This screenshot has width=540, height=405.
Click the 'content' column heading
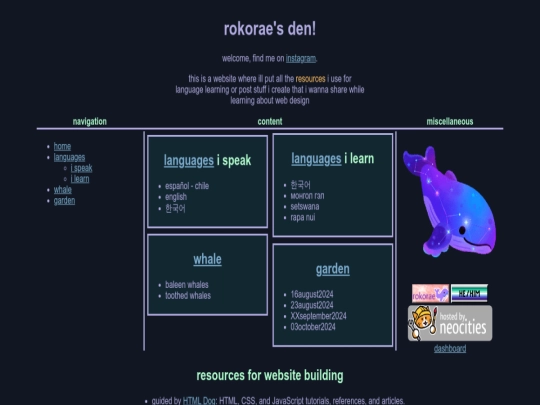click(x=270, y=122)
